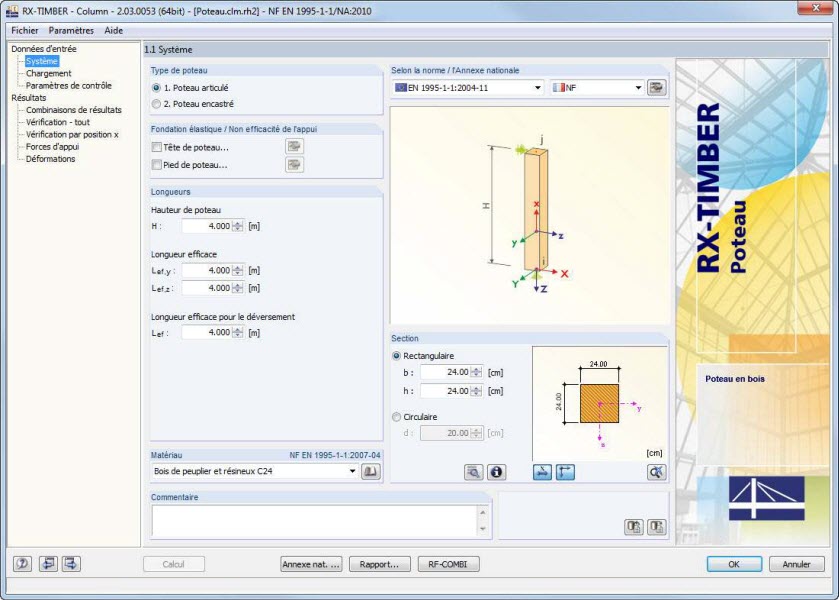This screenshot has height=600, width=839.
Task: Adjust section height h spinner
Action: 476,391
